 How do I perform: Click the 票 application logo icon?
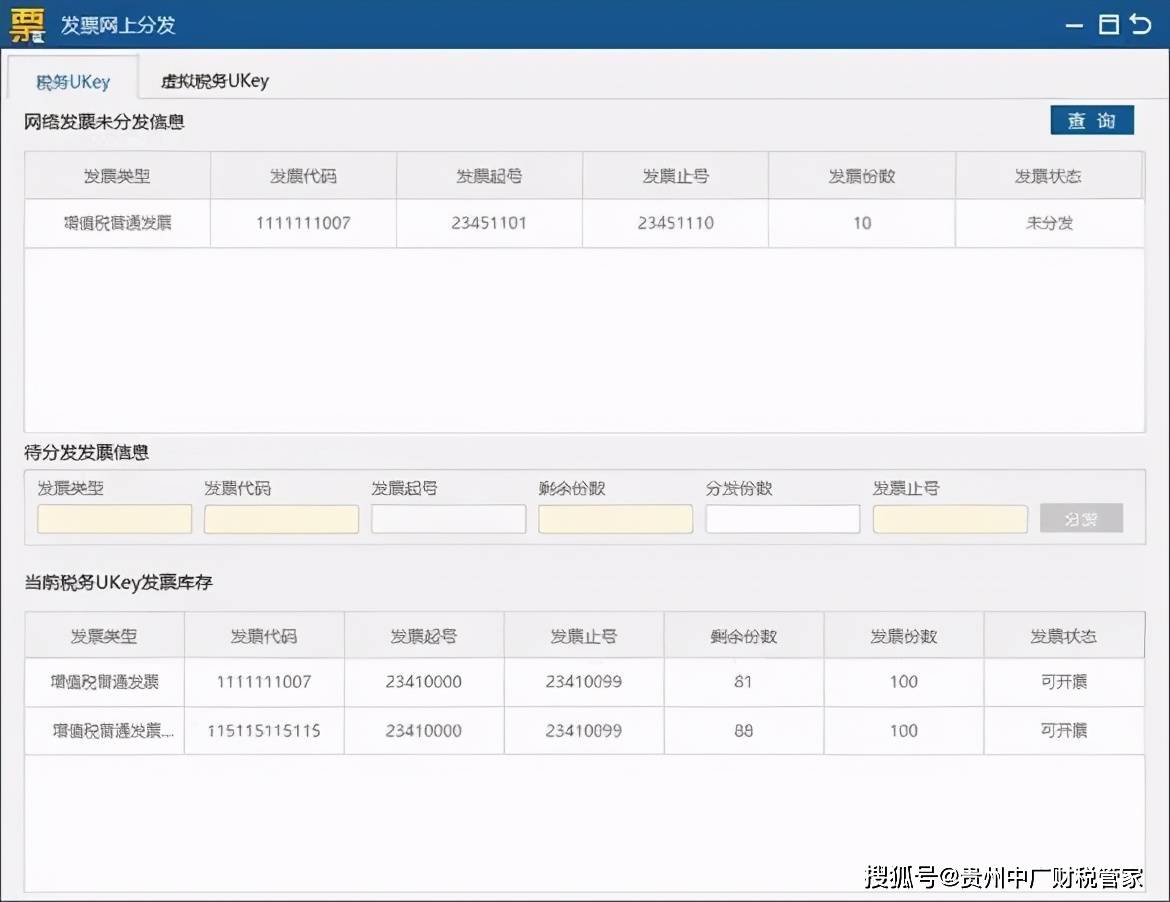pyautogui.click(x=26, y=25)
